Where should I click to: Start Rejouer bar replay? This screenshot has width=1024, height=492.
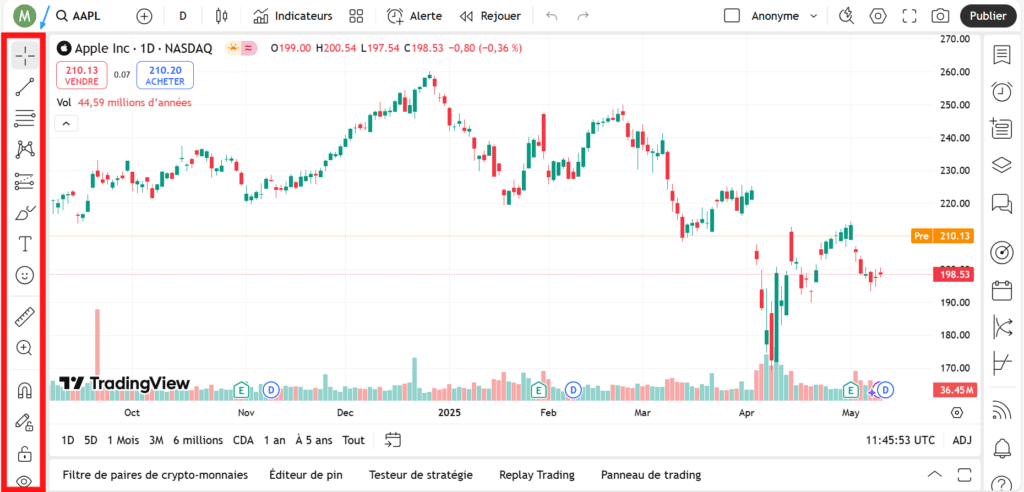[x=490, y=16]
